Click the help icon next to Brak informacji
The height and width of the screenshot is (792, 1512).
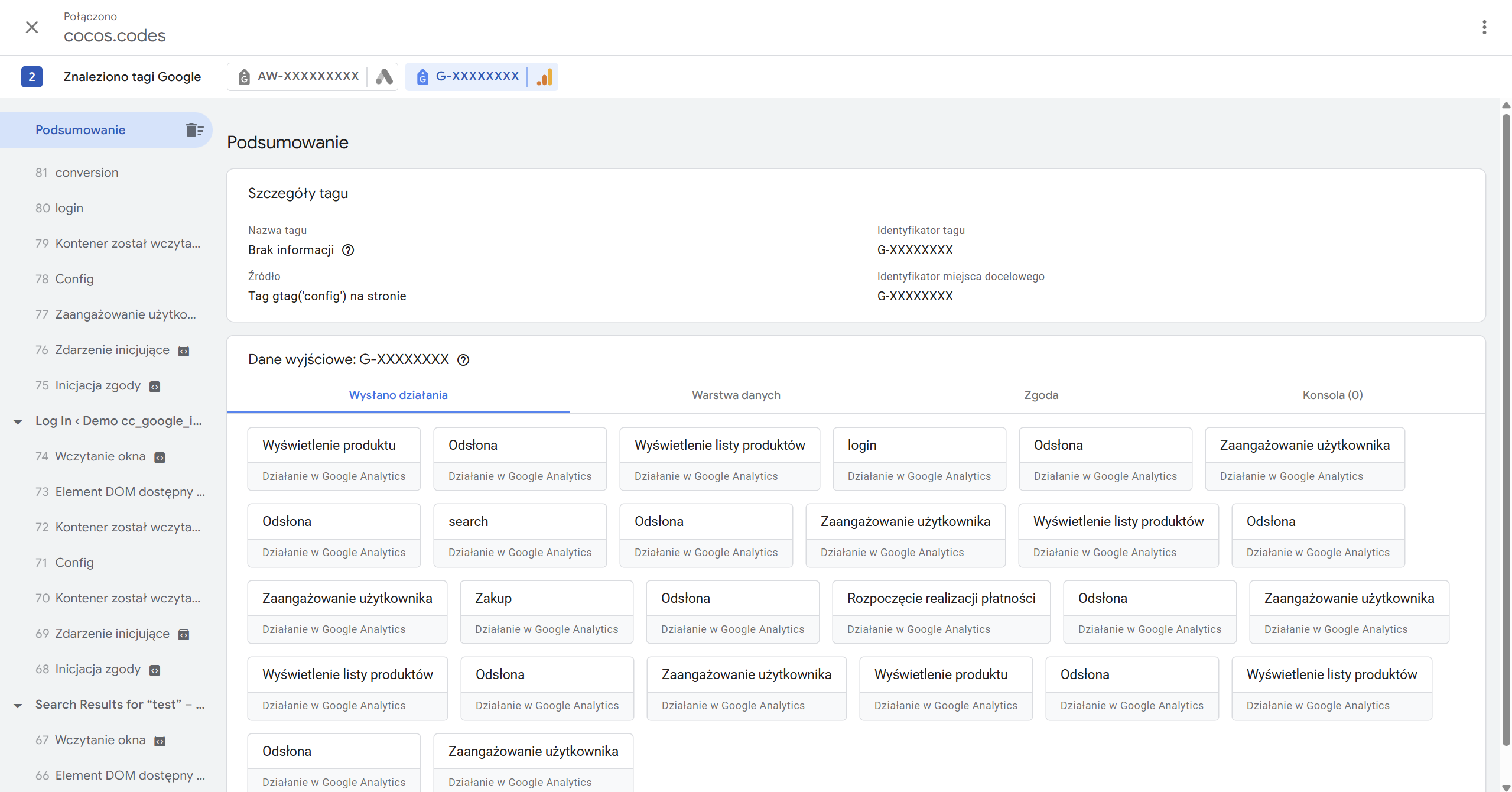pyautogui.click(x=348, y=250)
